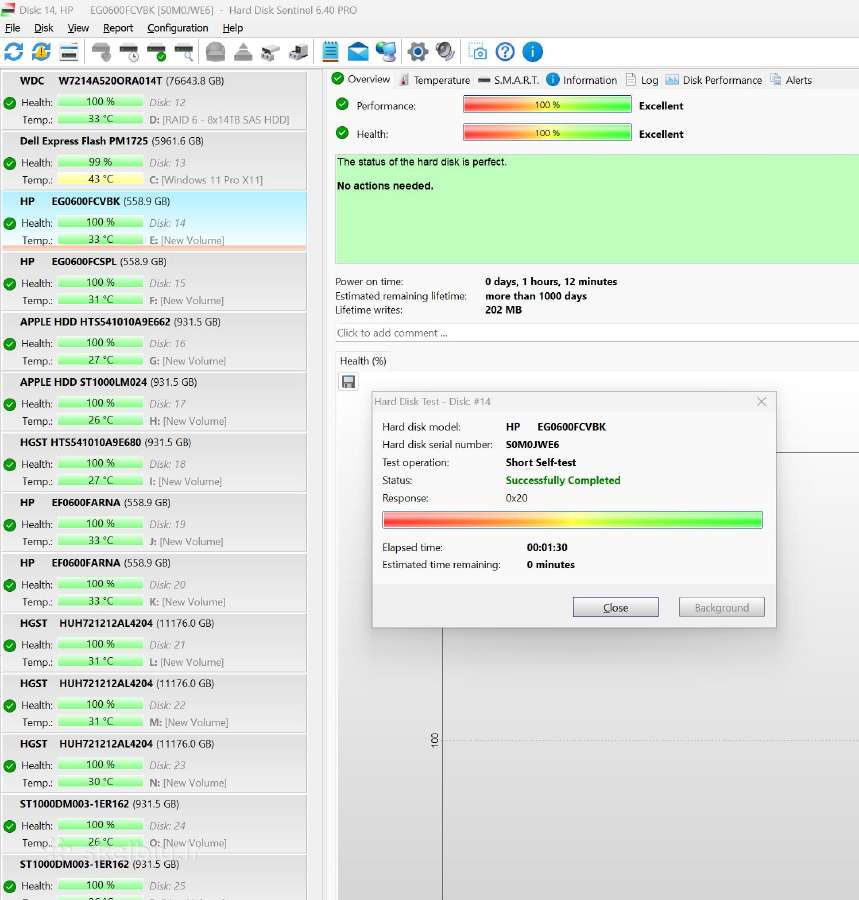Click 'more than 1000 days' lifetime value
The width and height of the screenshot is (859, 900).
(x=536, y=296)
